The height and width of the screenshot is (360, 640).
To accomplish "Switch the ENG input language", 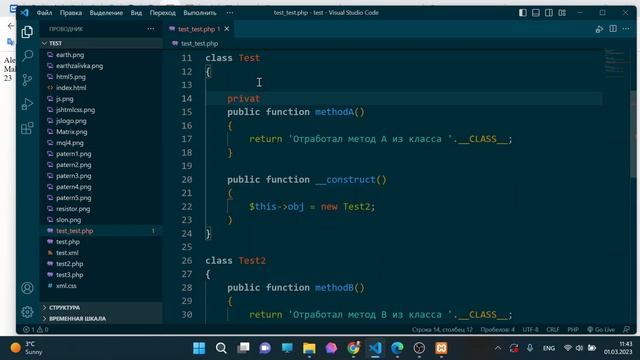I will [549, 348].
